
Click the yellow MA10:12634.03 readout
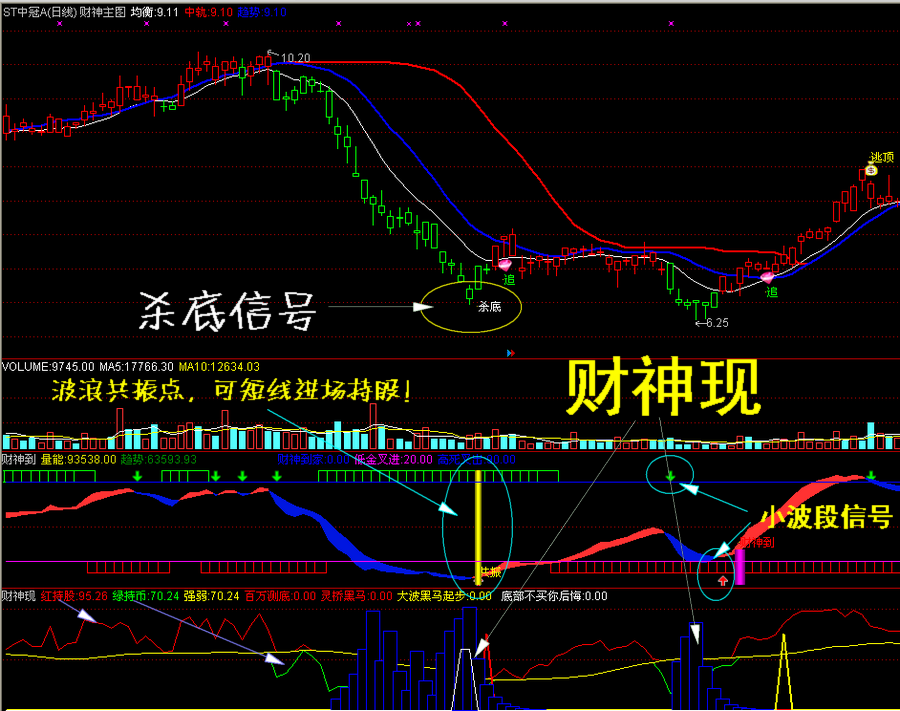pyautogui.click(x=219, y=367)
